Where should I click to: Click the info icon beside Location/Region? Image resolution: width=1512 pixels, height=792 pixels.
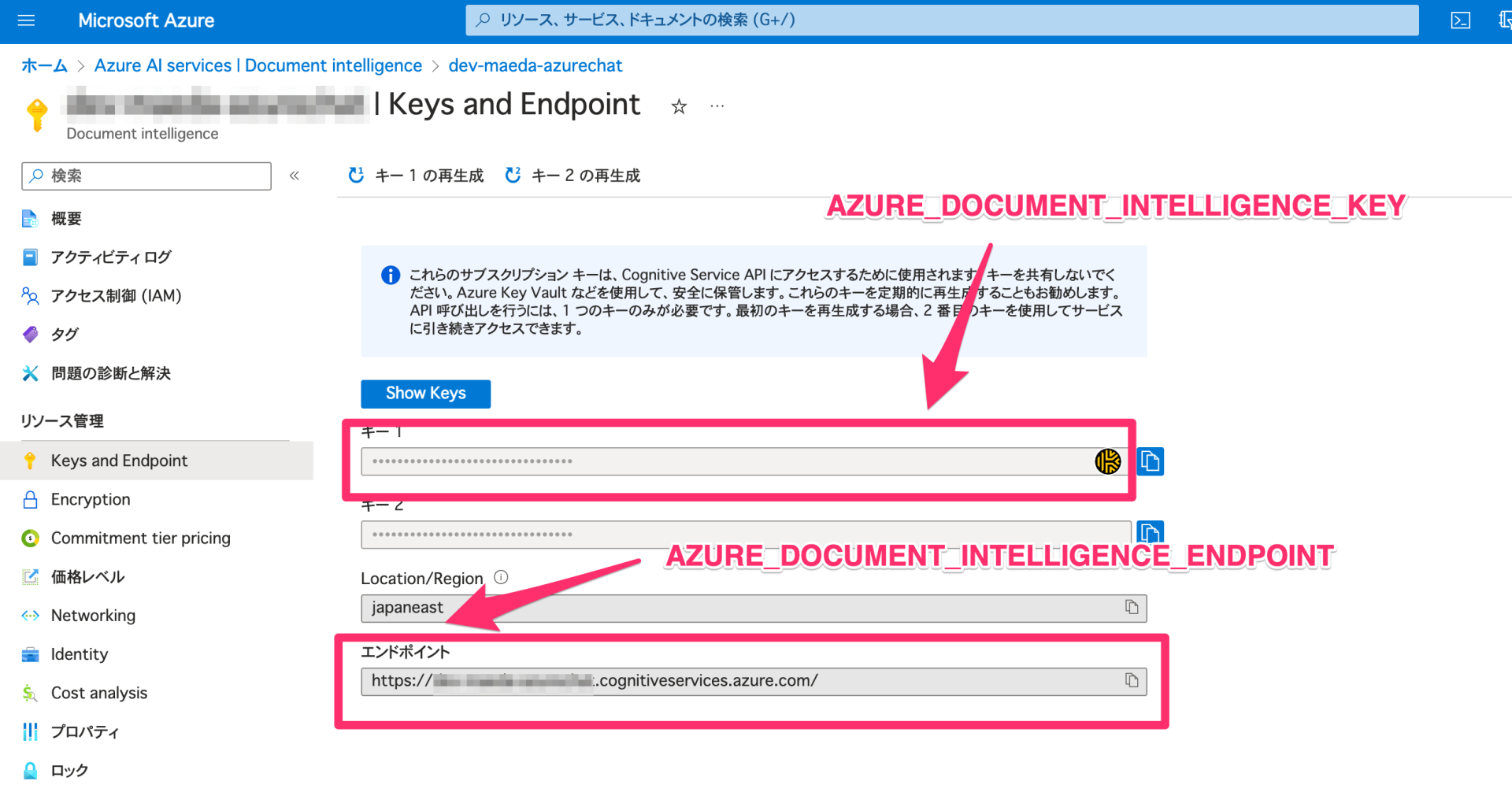pyautogui.click(x=501, y=577)
